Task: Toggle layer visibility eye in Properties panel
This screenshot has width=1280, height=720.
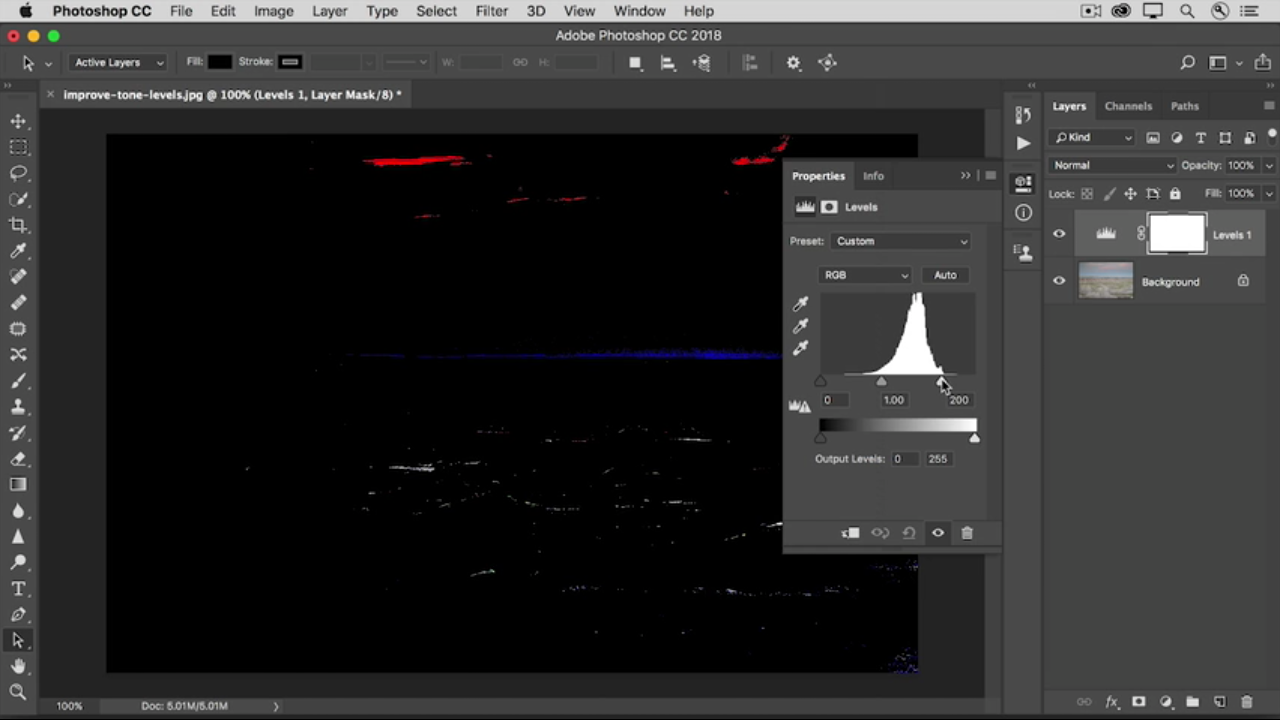Action: pos(938,533)
